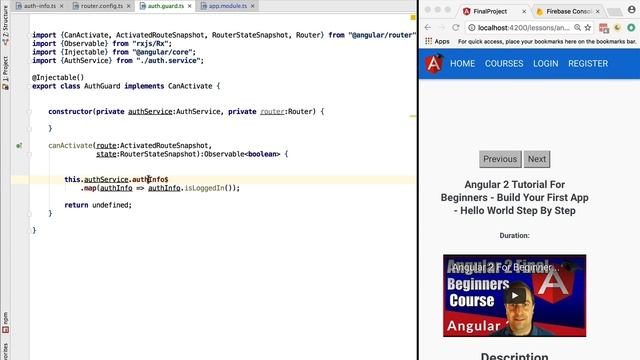Fold the import statements block

pyautogui.click(x=29, y=35)
